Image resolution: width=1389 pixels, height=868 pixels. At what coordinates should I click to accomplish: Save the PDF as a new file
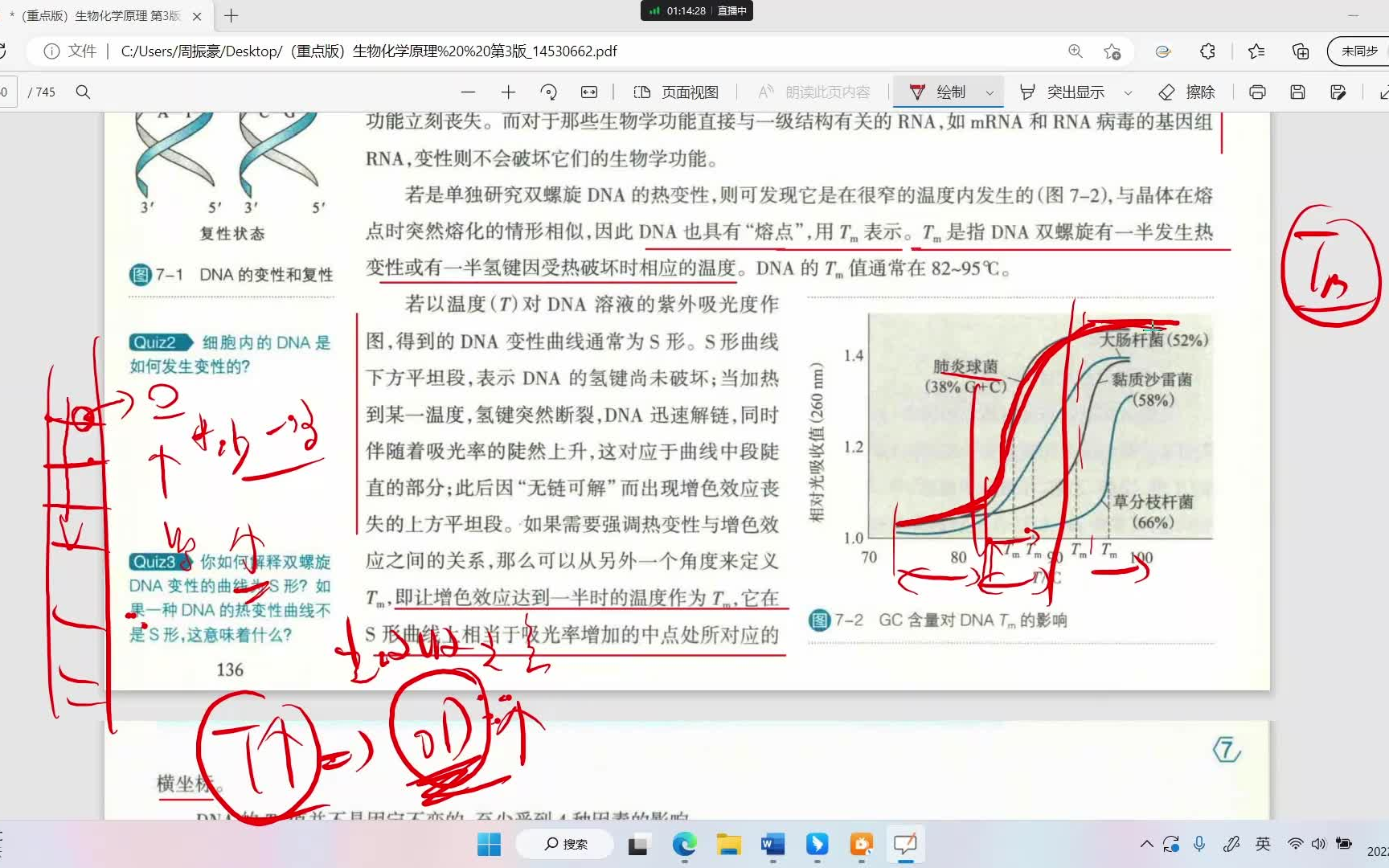1338,92
